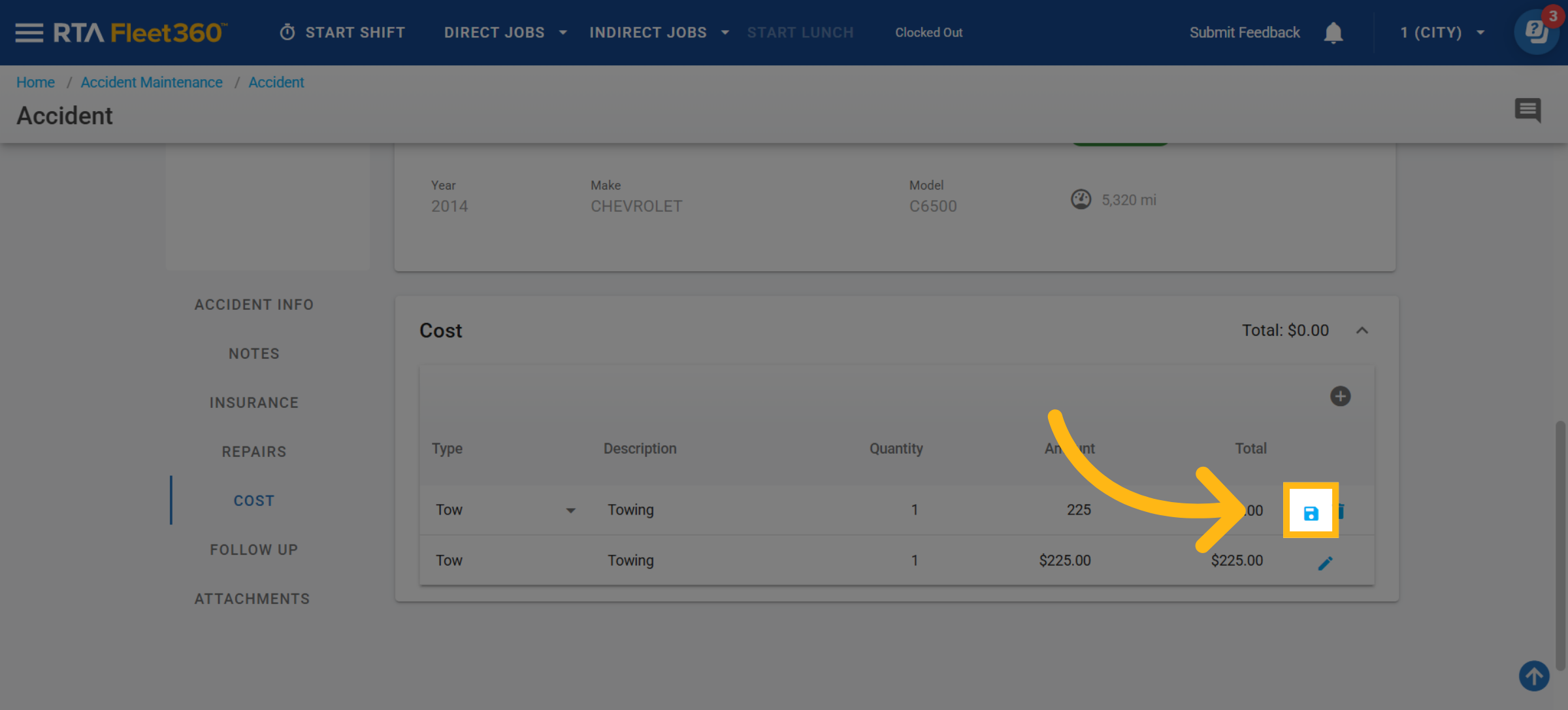Open the comments chat icon

1527,110
